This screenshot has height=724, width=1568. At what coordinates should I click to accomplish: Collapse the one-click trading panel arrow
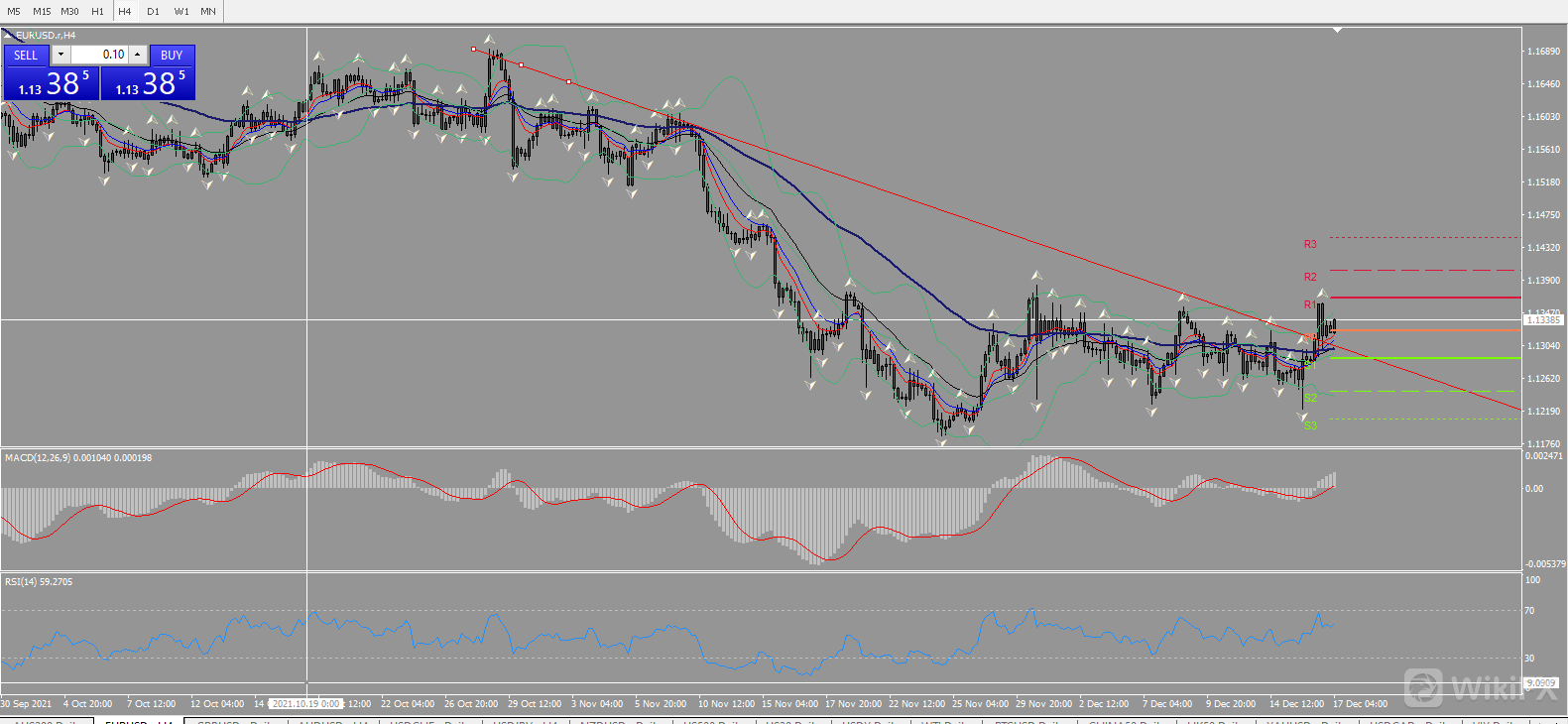click(8, 36)
